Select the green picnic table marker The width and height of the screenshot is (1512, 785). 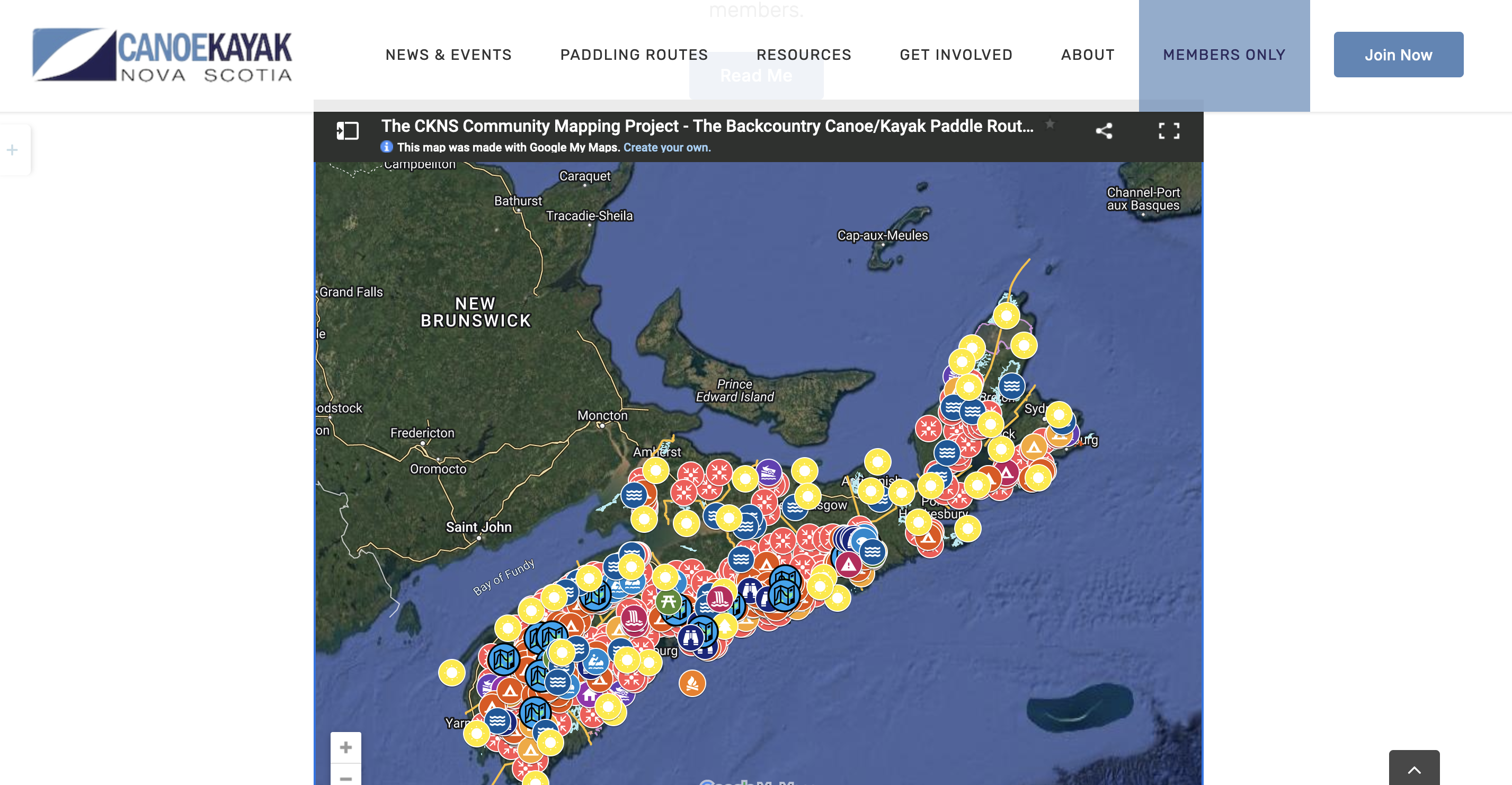coord(668,601)
